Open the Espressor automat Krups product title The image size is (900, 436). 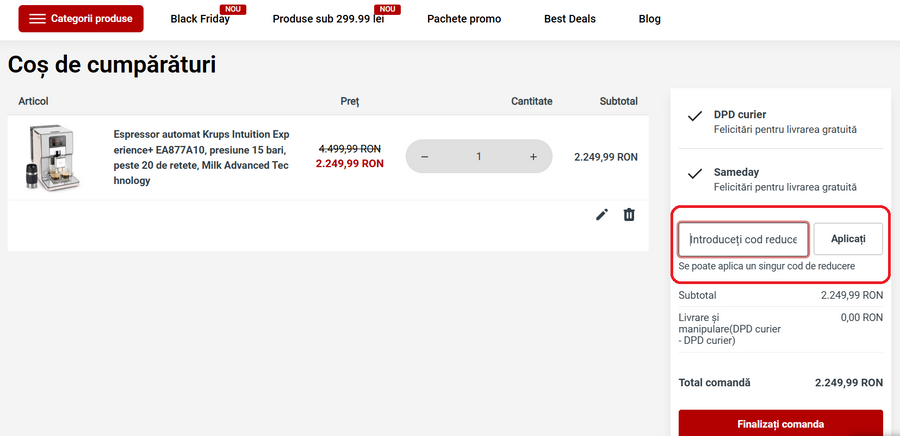pos(201,157)
